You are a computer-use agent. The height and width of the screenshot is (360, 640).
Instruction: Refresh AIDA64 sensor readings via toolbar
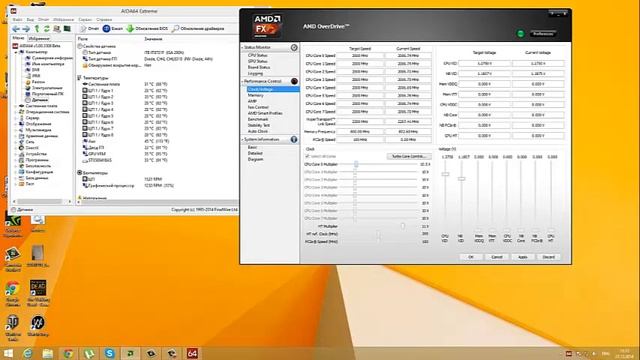pos(47,29)
